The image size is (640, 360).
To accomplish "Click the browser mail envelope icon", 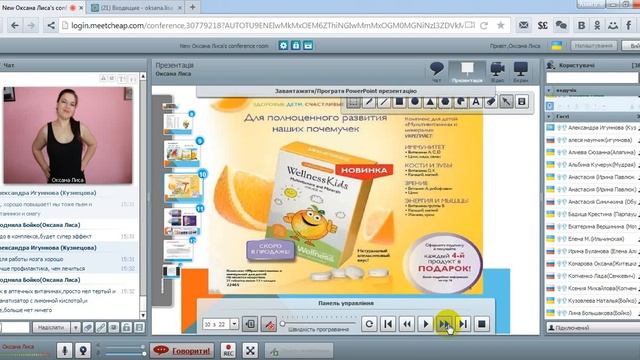I will (524, 25).
